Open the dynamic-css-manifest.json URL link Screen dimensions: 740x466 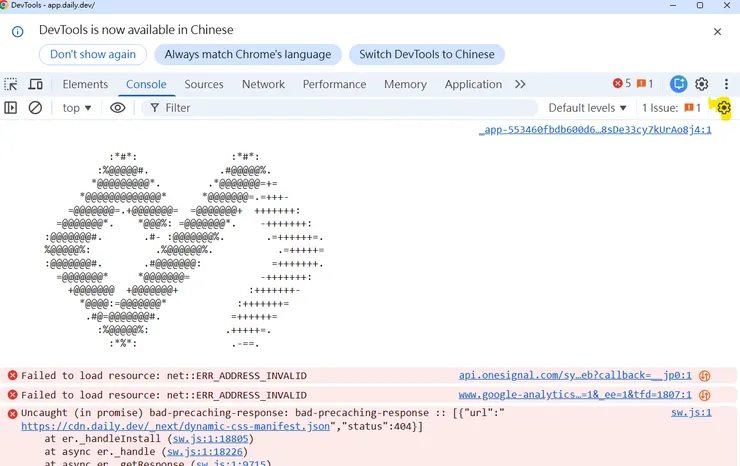(x=176, y=426)
